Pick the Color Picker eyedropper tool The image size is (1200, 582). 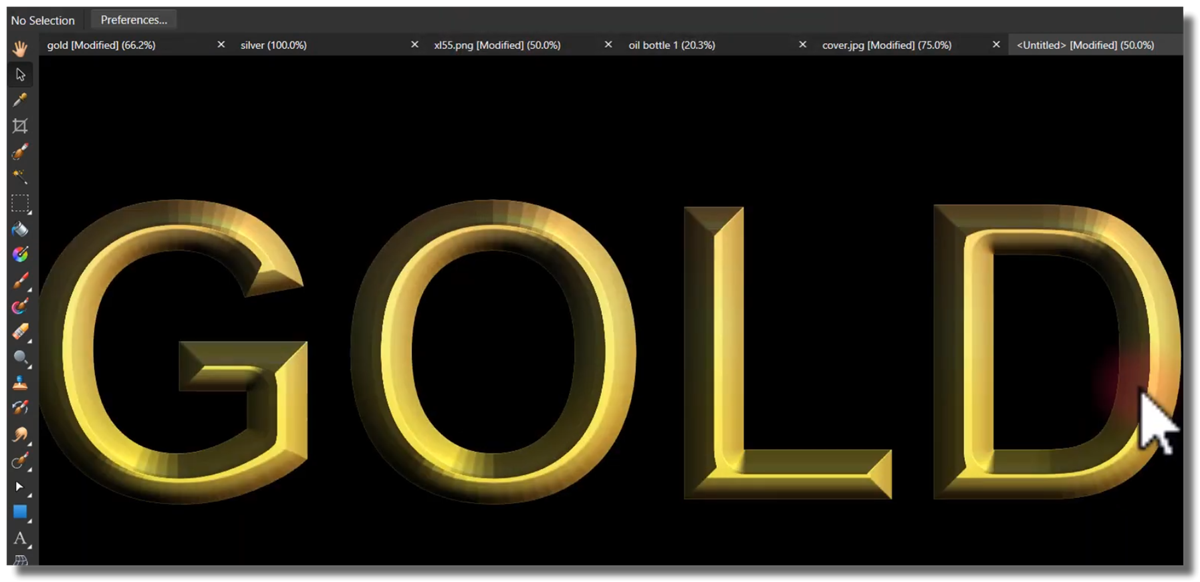(19, 100)
